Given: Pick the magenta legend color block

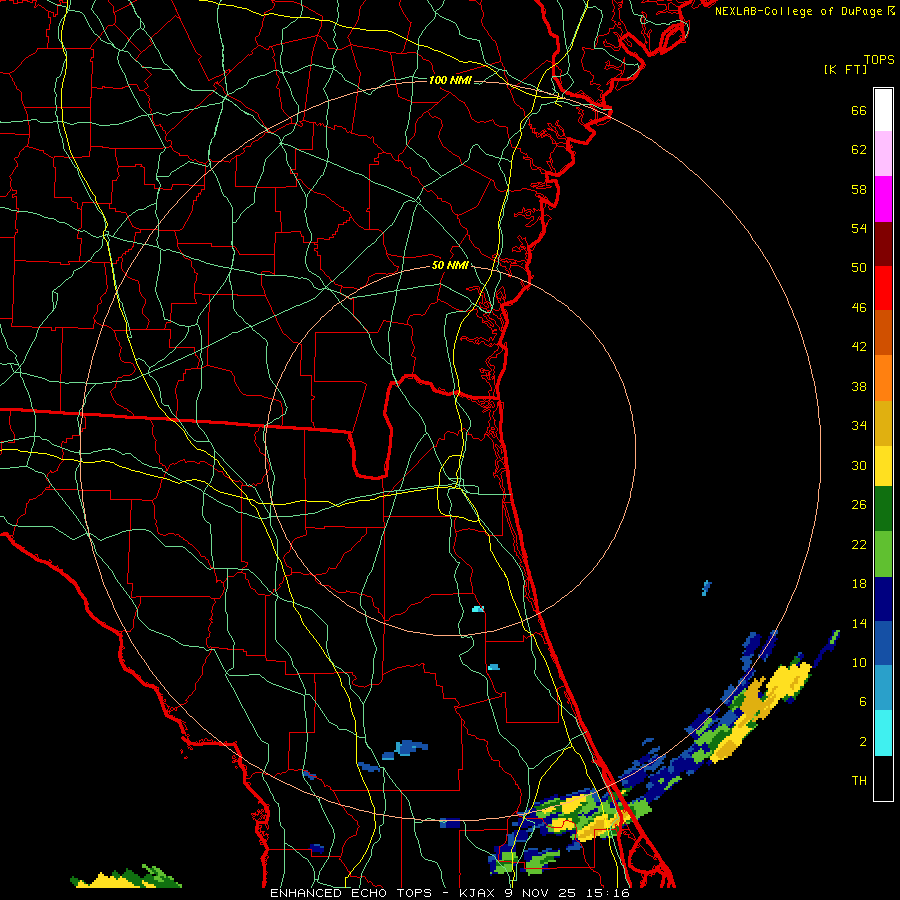Looking at the screenshot, I should [x=883, y=199].
